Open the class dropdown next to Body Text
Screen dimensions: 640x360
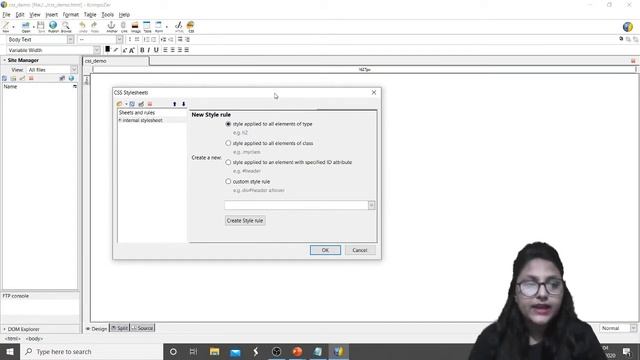(x=119, y=40)
